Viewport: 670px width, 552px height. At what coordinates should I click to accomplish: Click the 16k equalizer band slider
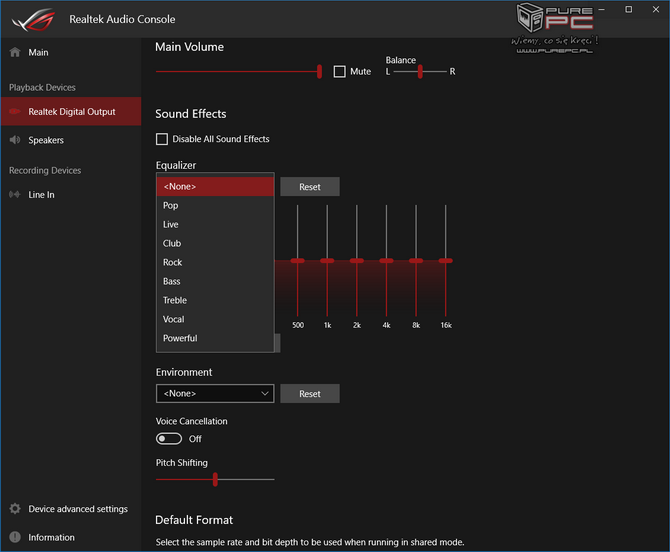point(445,261)
